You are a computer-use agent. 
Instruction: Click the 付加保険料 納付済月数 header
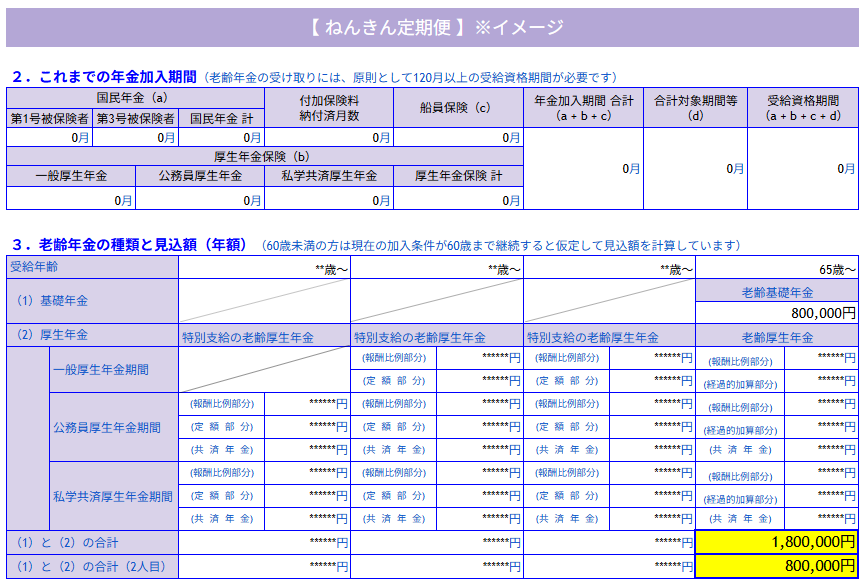pyautogui.click(x=329, y=108)
